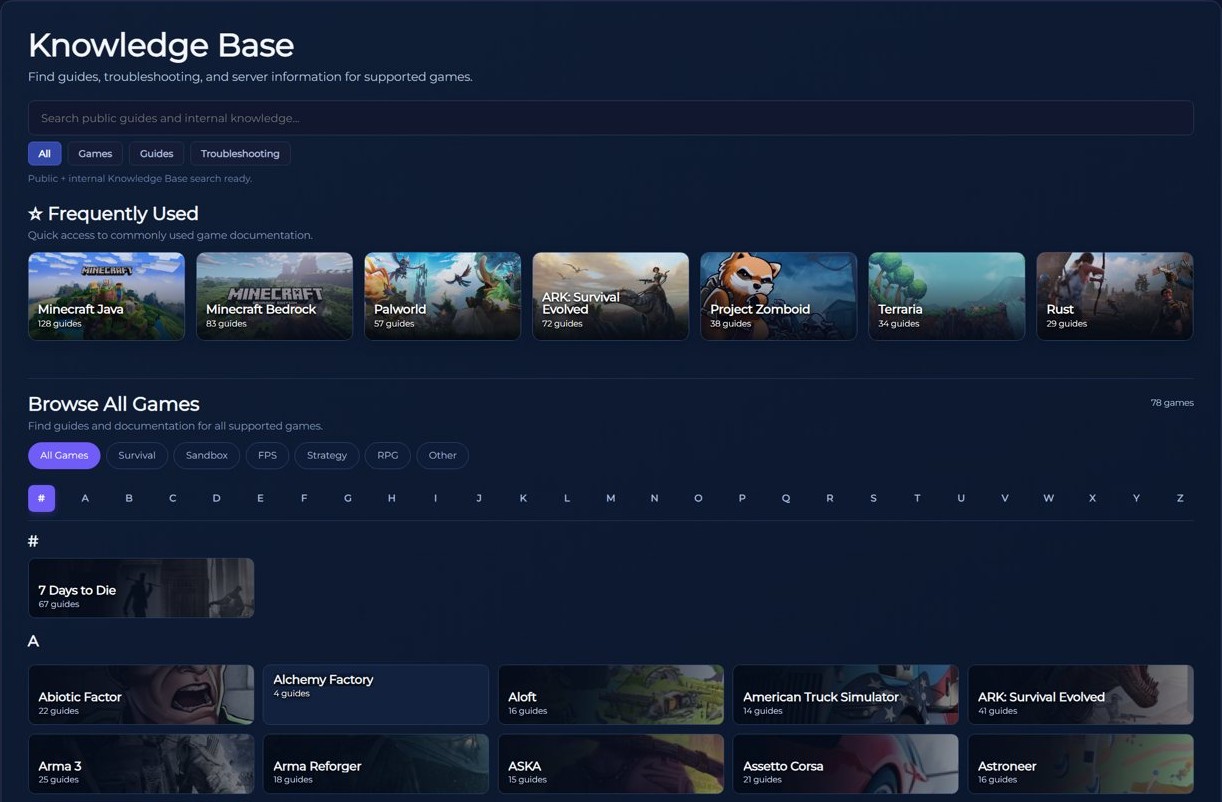Jump to letter T in alphabet index
This screenshot has height=802, width=1222.
coord(917,498)
